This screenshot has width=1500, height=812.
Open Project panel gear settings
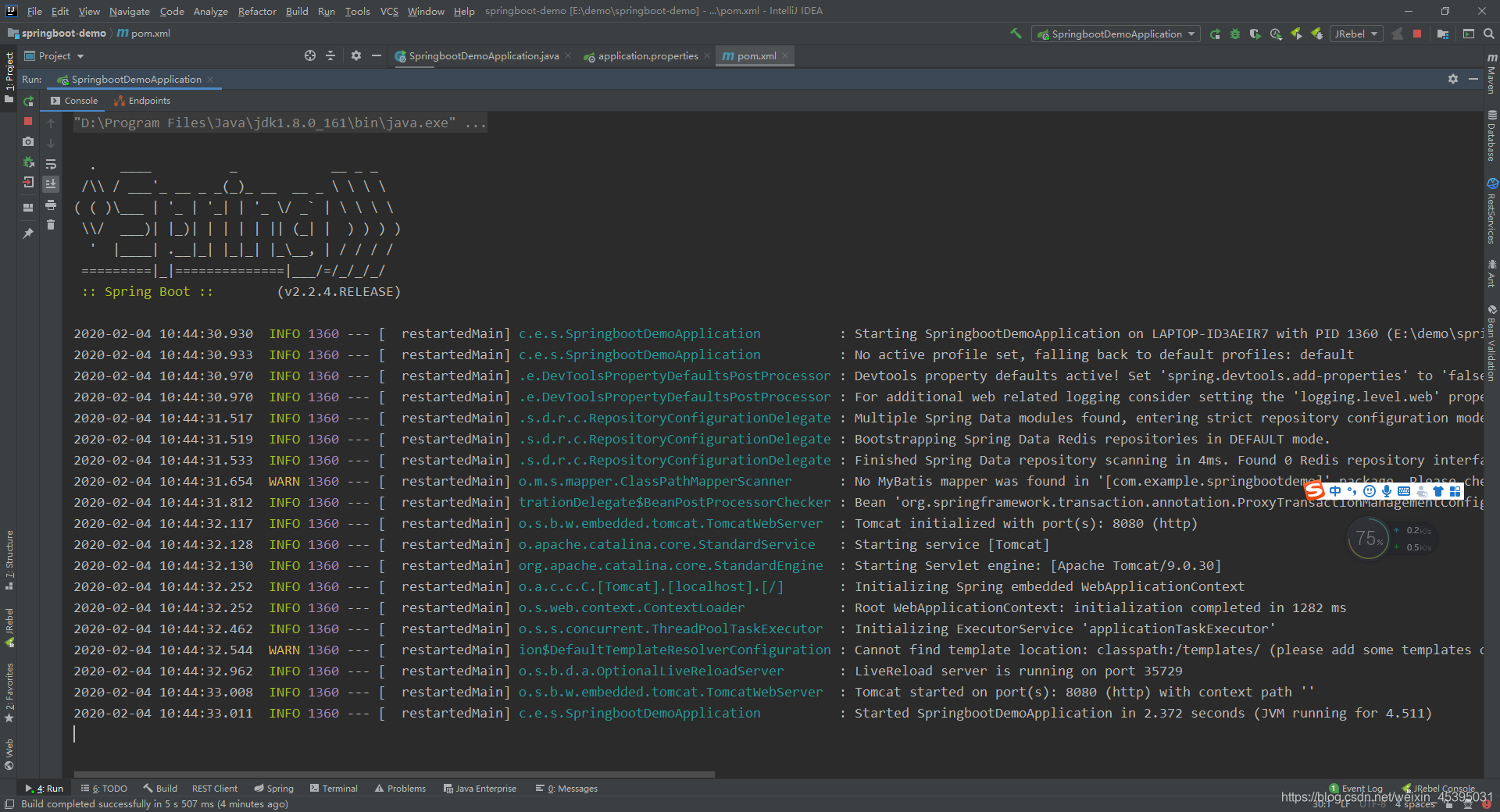(x=356, y=55)
